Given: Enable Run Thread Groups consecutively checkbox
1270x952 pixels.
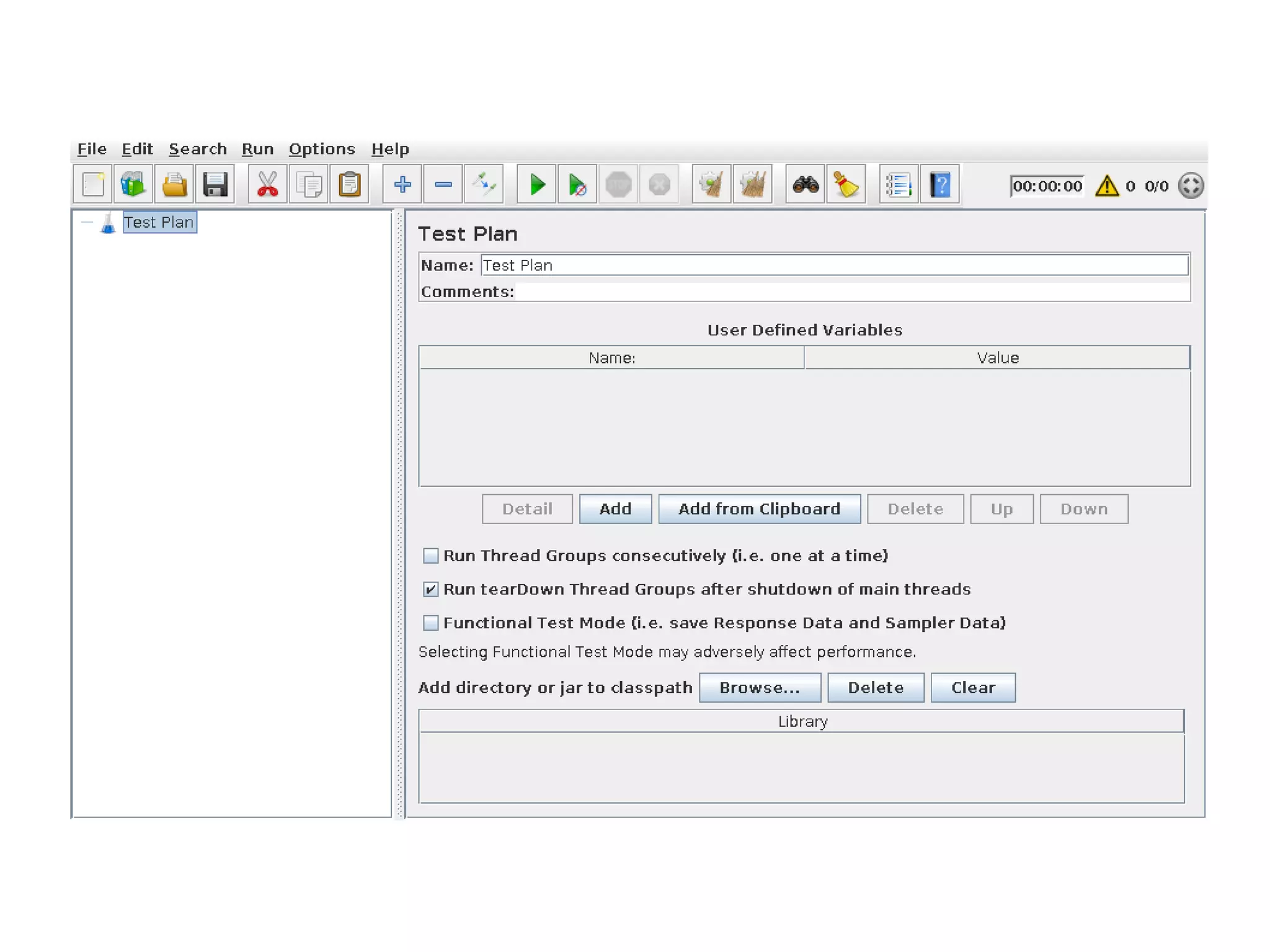Looking at the screenshot, I should (431, 556).
